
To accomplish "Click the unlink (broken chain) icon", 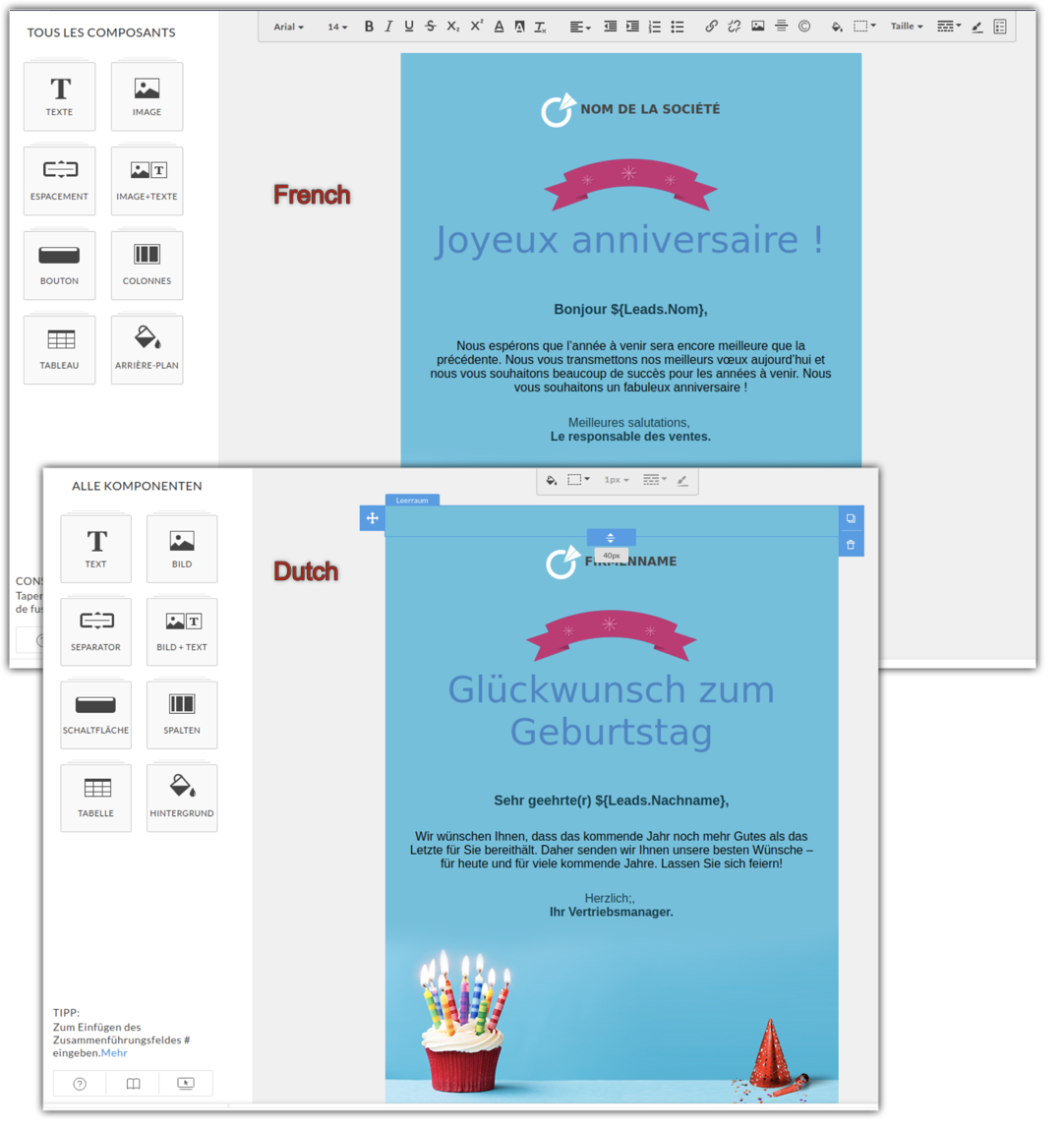I will [735, 27].
